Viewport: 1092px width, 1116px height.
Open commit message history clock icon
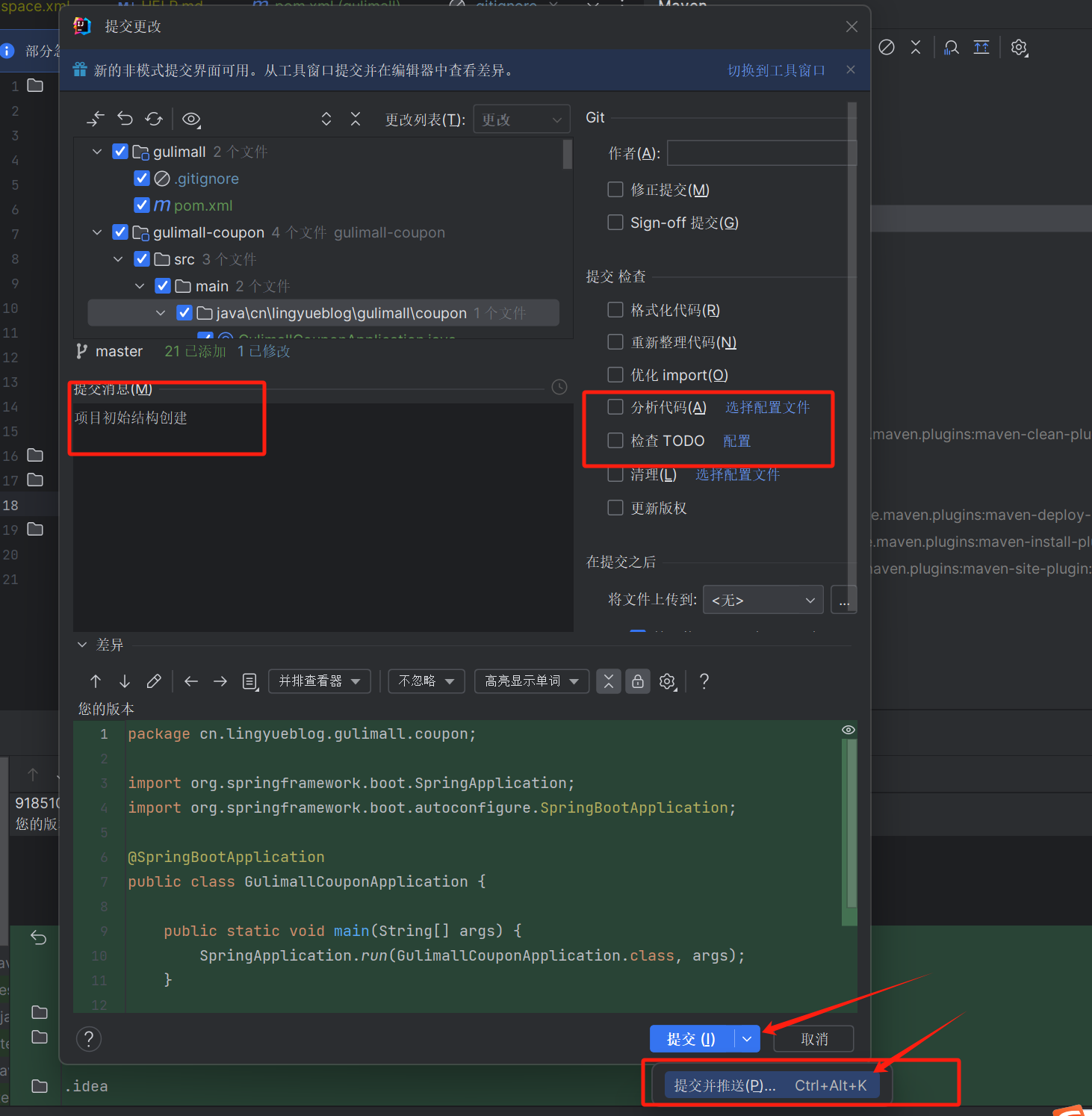click(559, 387)
